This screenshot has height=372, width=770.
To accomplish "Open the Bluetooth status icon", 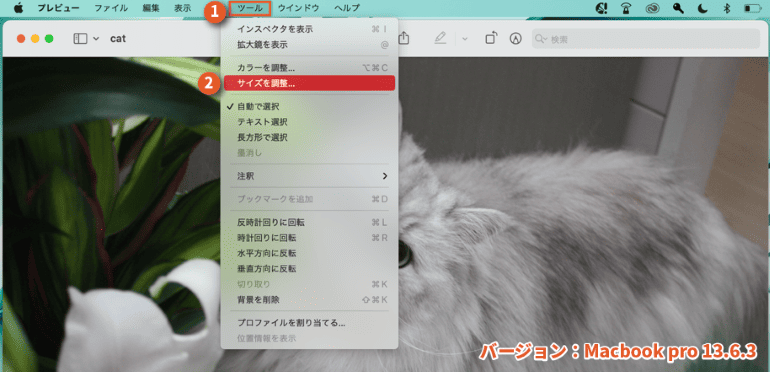I will pos(726,8).
